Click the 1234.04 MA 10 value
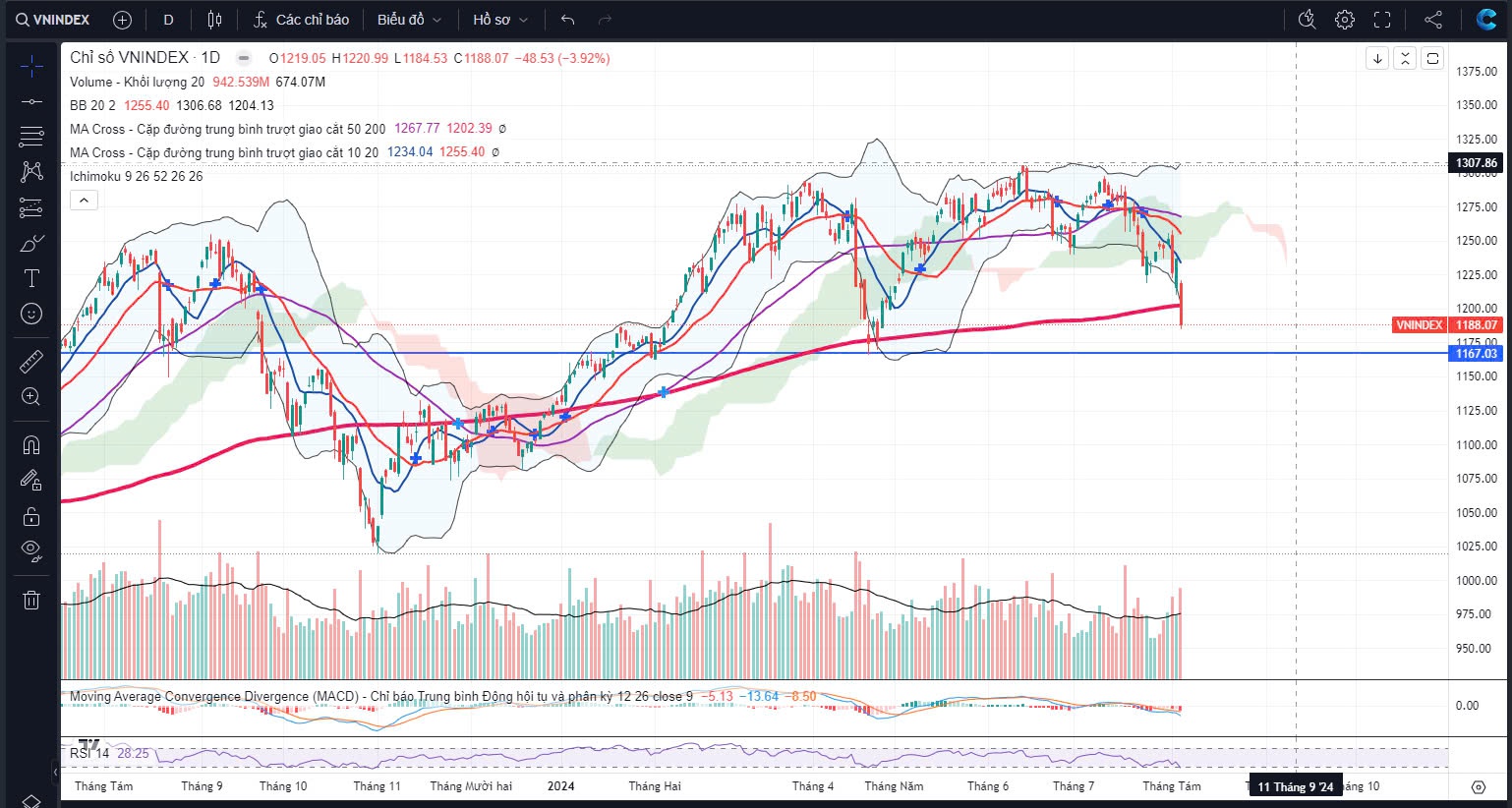Image resolution: width=1512 pixels, height=808 pixels. coord(410,152)
